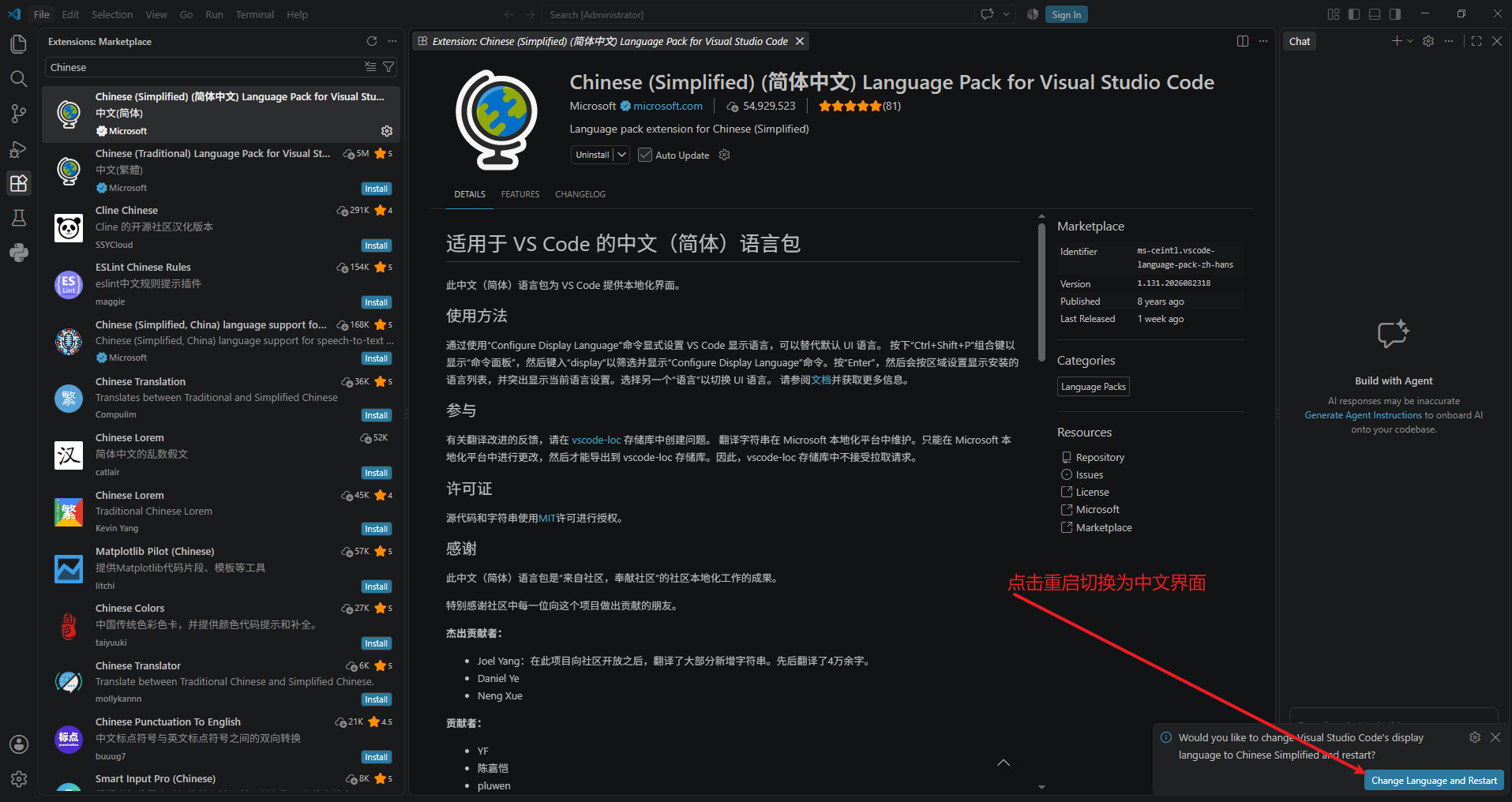Click the title bar Search command box
The height and width of the screenshot is (802, 1512).
[x=760, y=14]
